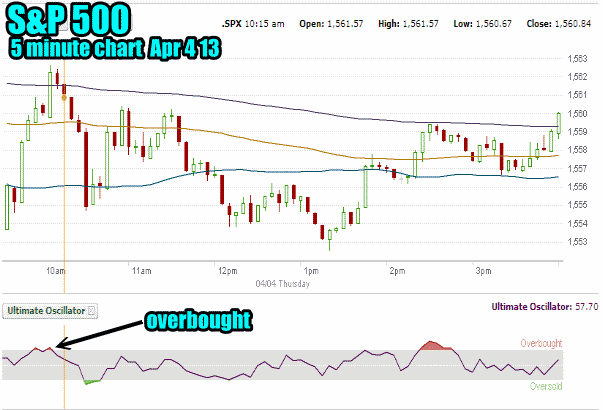Click the 1,555 price axis label
This screenshot has width=603, height=410.
578,205
